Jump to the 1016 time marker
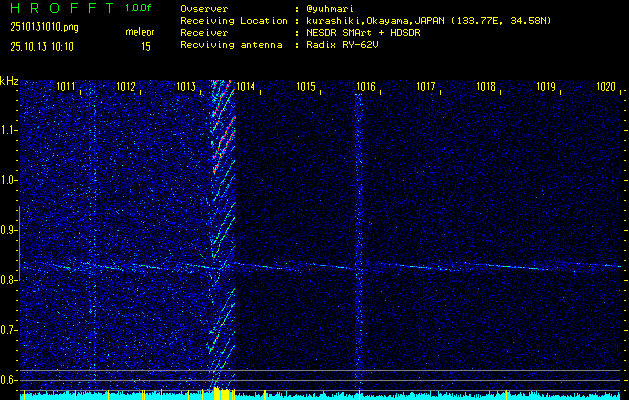Viewport: 629px width, 400px height. pyautogui.click(x=366, y=87)
